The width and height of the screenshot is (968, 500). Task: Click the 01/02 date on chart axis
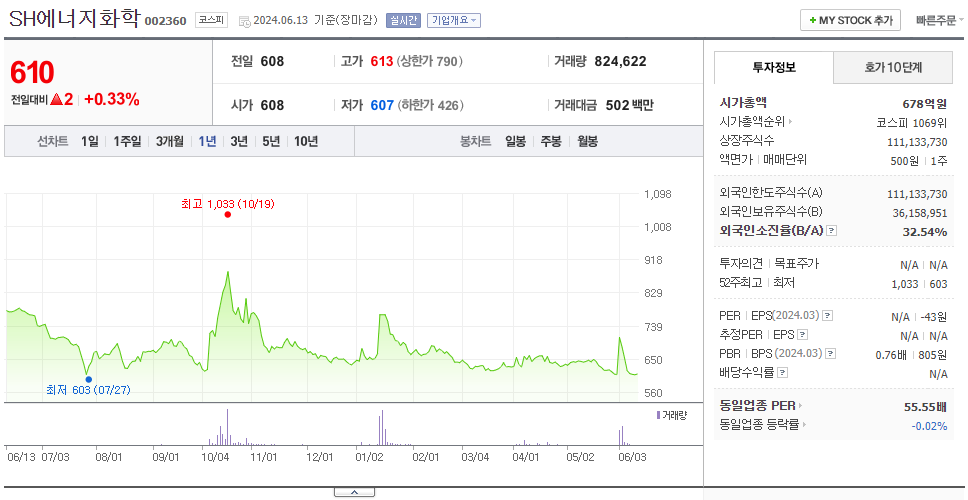pos(370,457)
